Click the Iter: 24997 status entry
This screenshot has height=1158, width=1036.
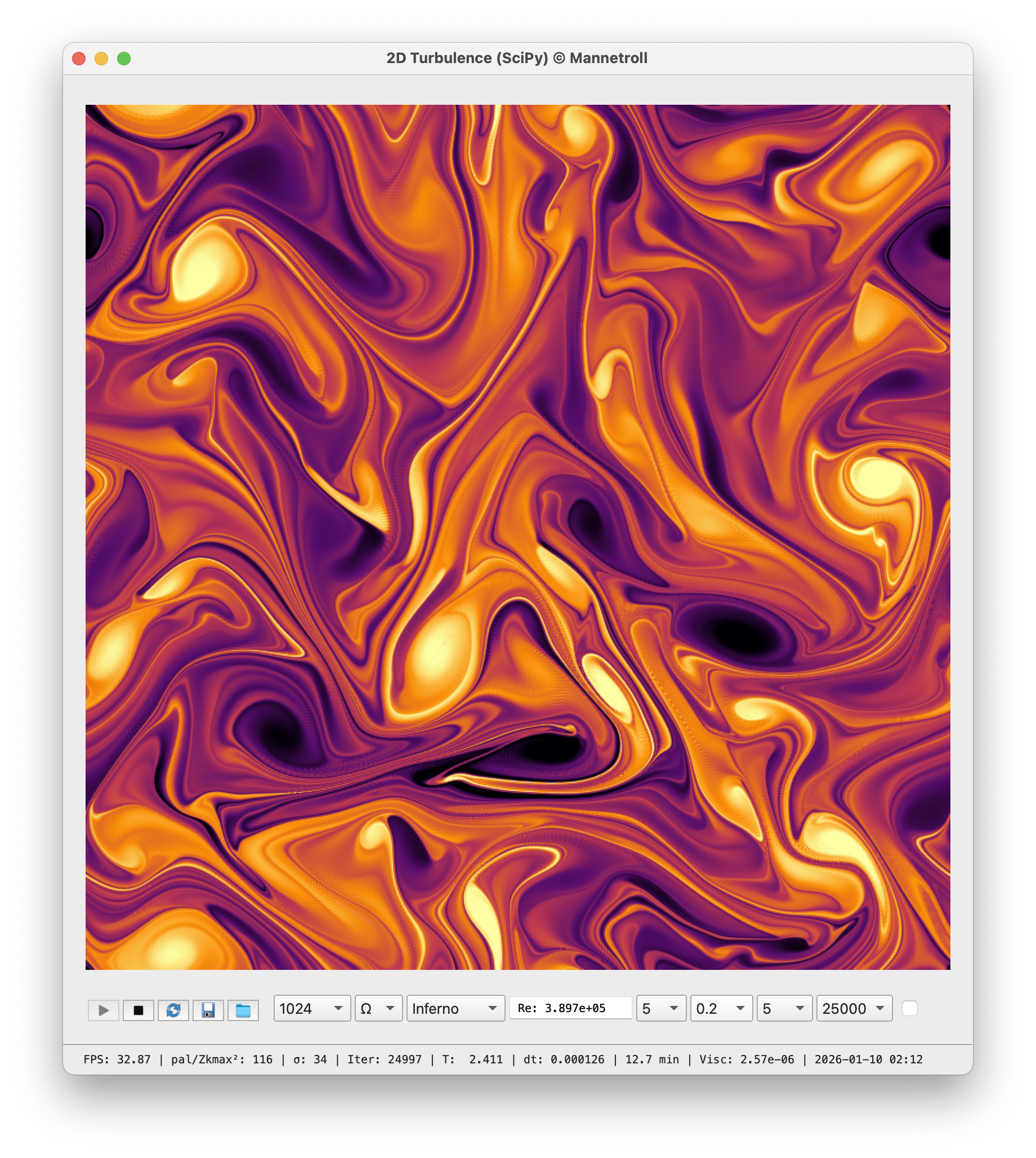coord(384,1059)
